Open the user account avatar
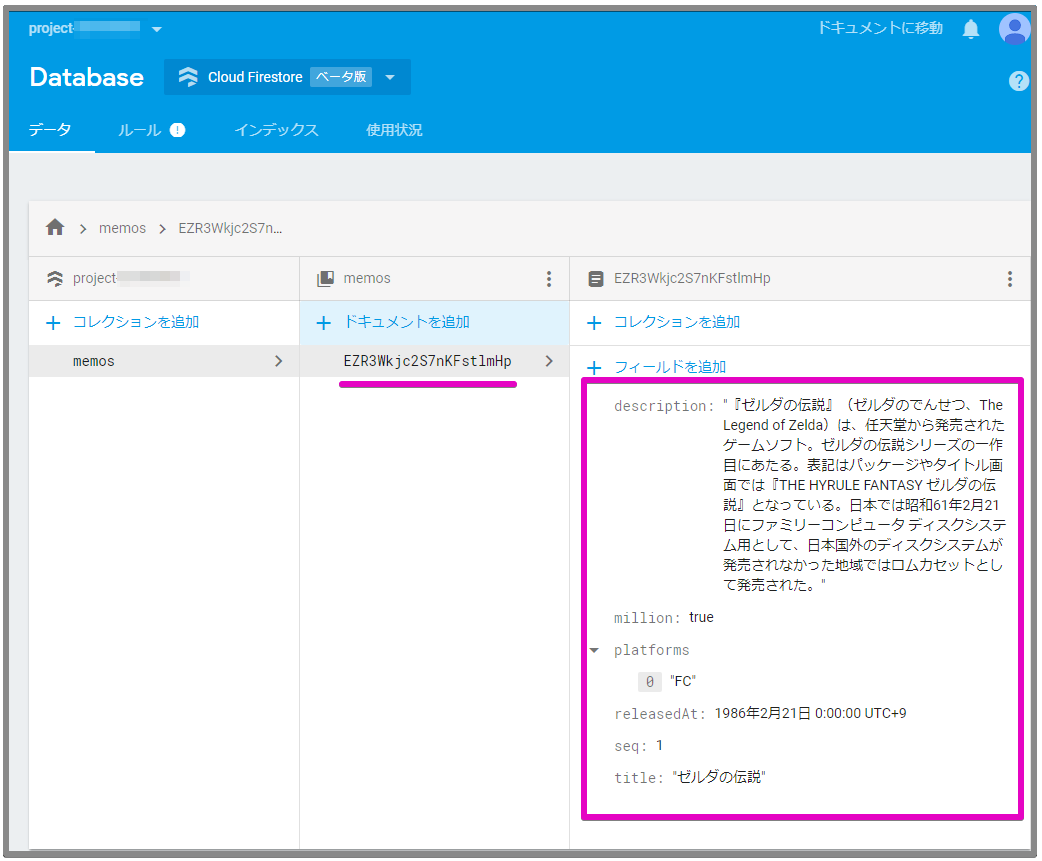The height and width of the screenshot is (861, 1042). [x=1014, y=29]
